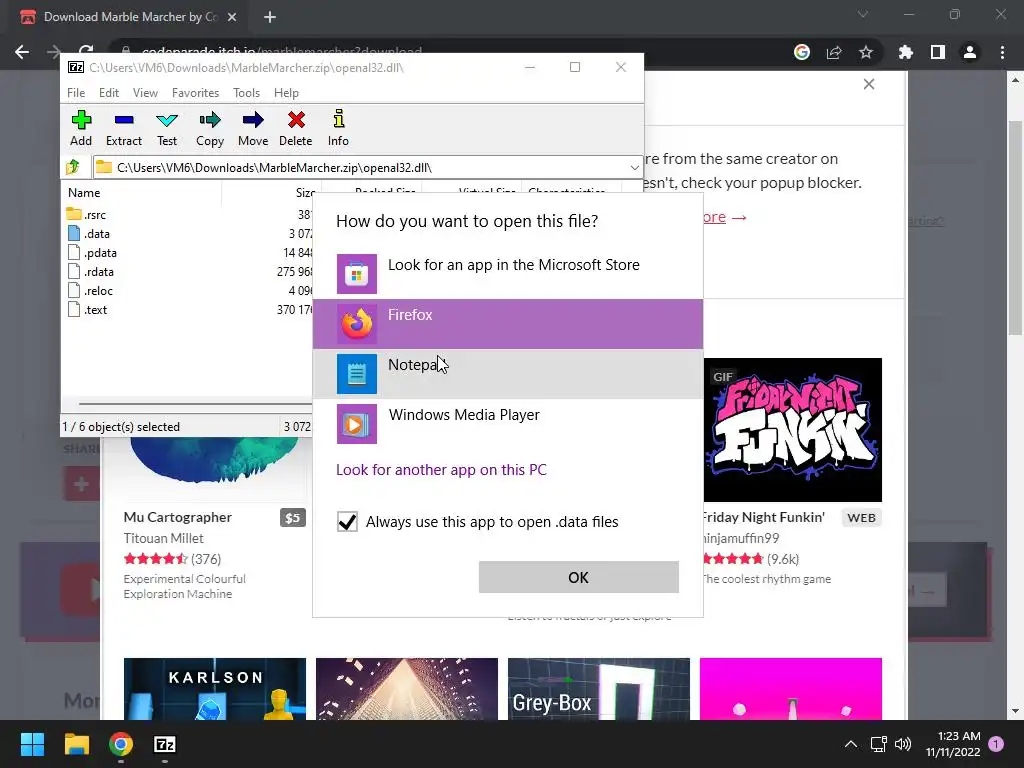Choose Firefox to open the file
The height and width of the screenshot is (768, 1024).
click(508, 324)
